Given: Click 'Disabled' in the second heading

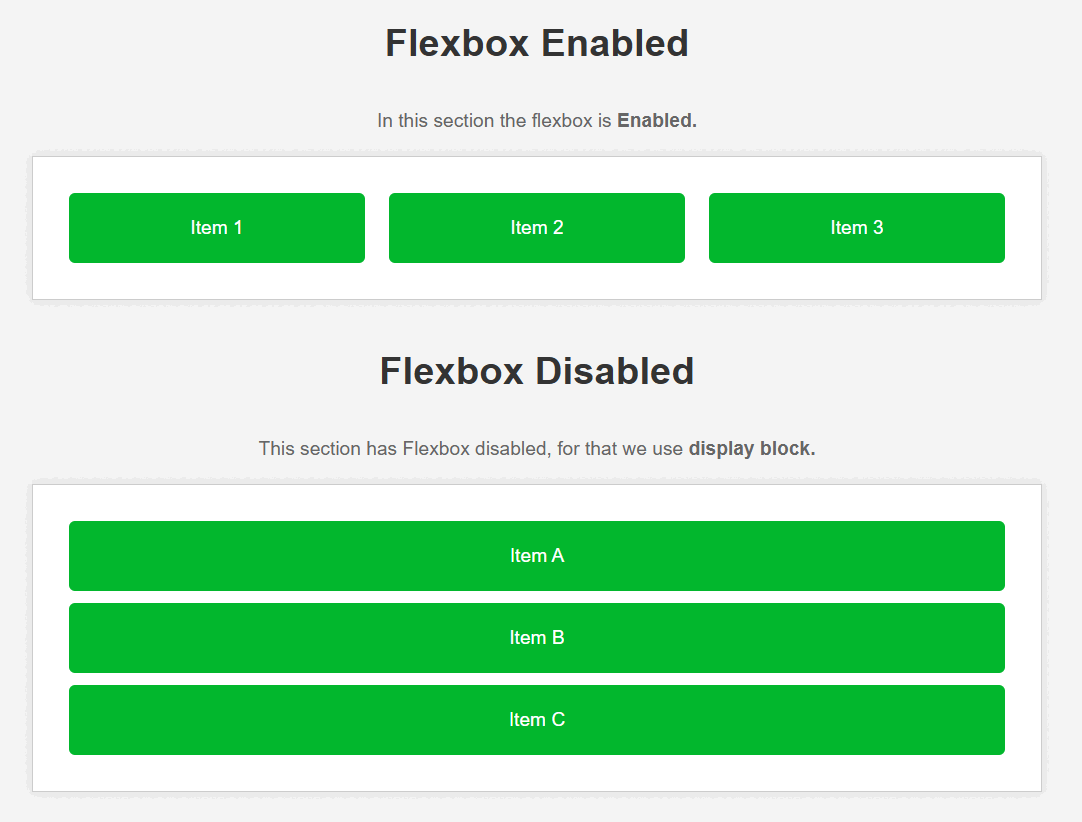Looking at the screenshot, I should click(x=615, y=372).
